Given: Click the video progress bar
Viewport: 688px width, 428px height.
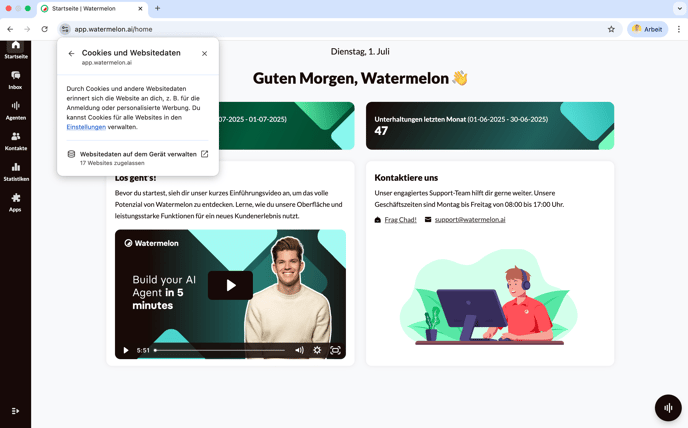Looking at the screenshot, I should (220, 350).
